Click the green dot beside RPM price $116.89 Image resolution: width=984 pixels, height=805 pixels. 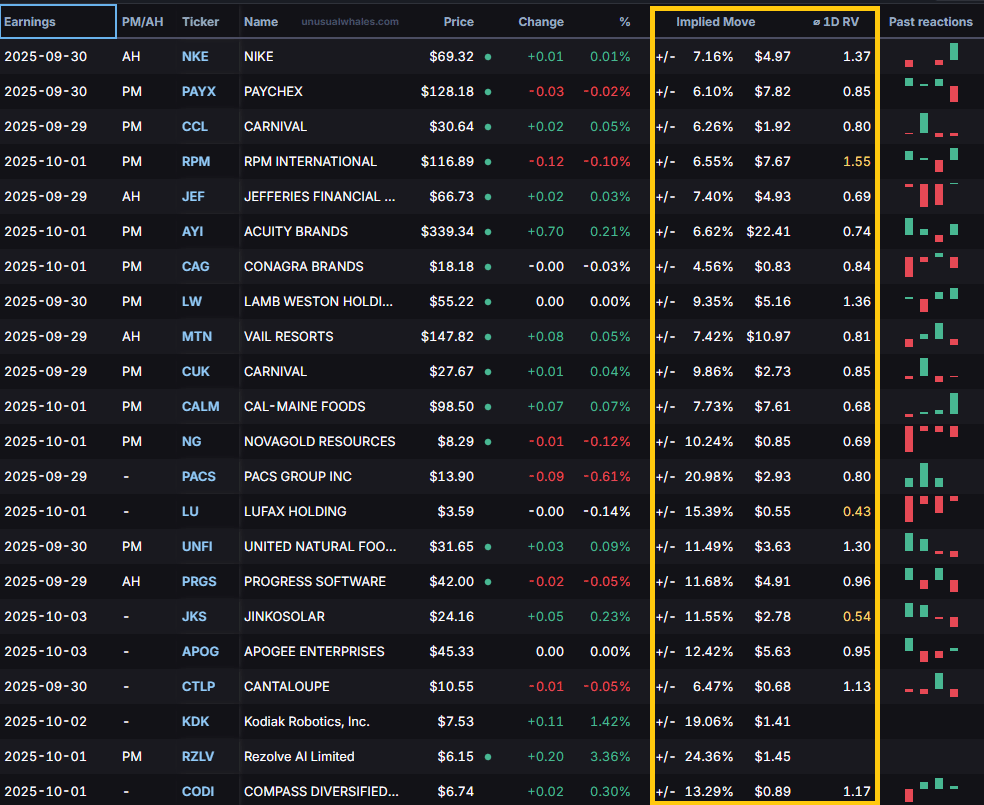coord(488,162)
